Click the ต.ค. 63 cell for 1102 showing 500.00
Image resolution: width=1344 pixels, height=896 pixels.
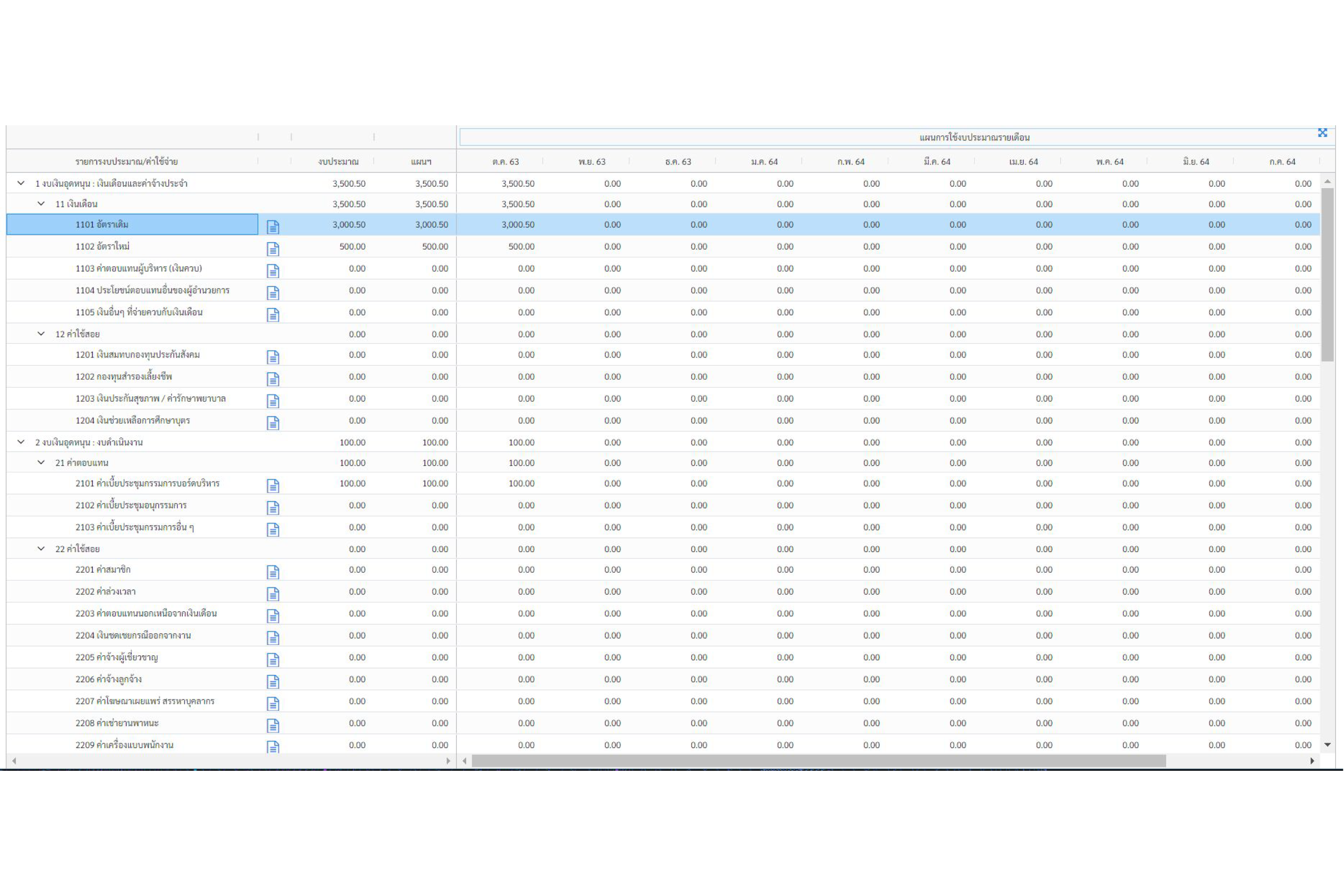click(521, 247)
